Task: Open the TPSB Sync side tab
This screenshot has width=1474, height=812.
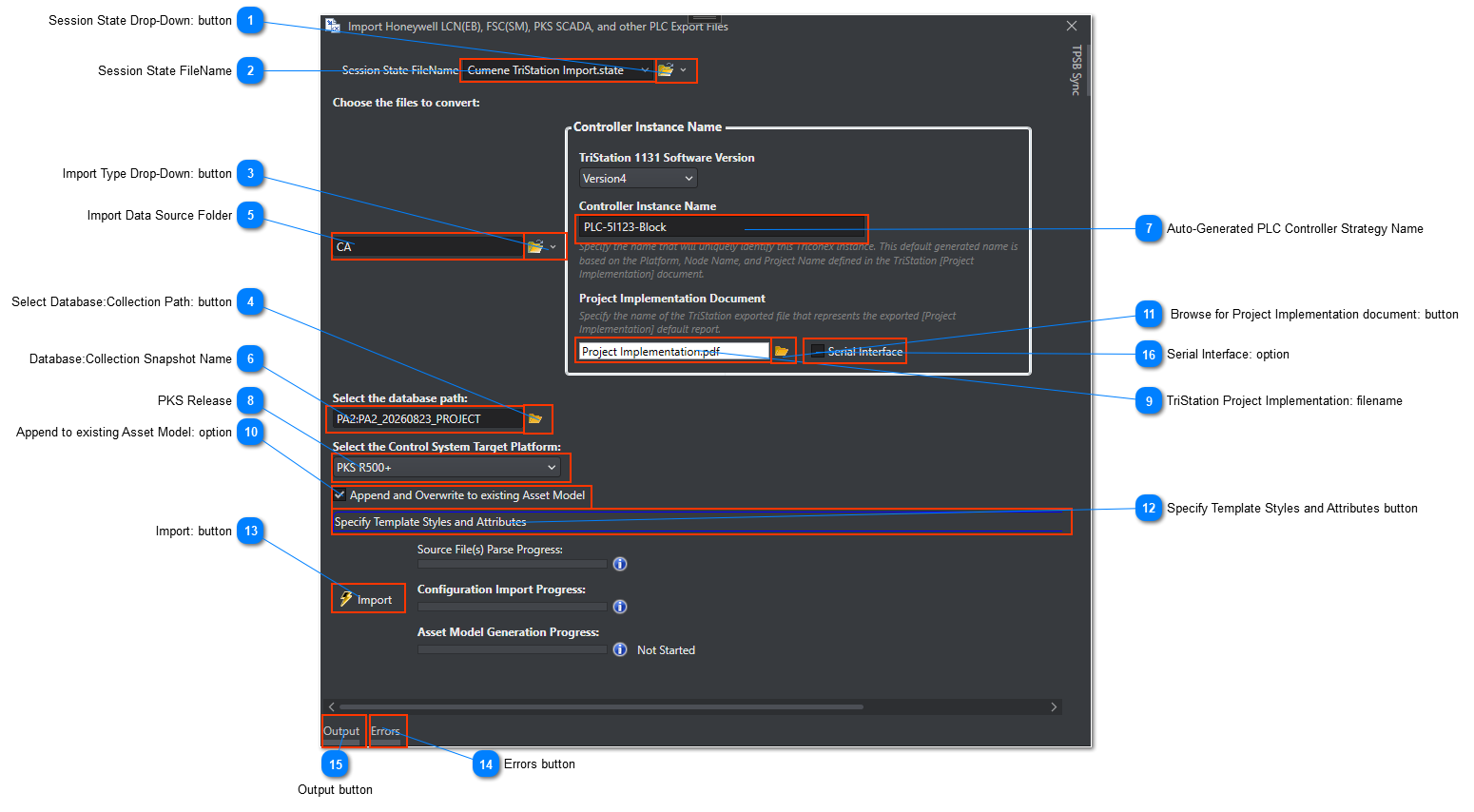Action: click(x=1076, y=70)
